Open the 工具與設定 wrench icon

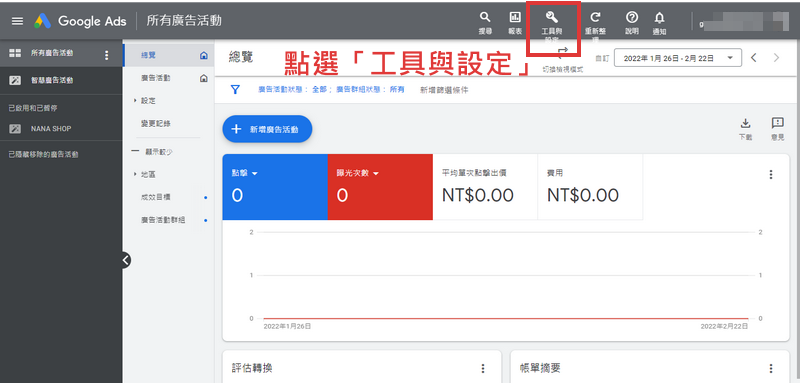click(x=552, y=18)
